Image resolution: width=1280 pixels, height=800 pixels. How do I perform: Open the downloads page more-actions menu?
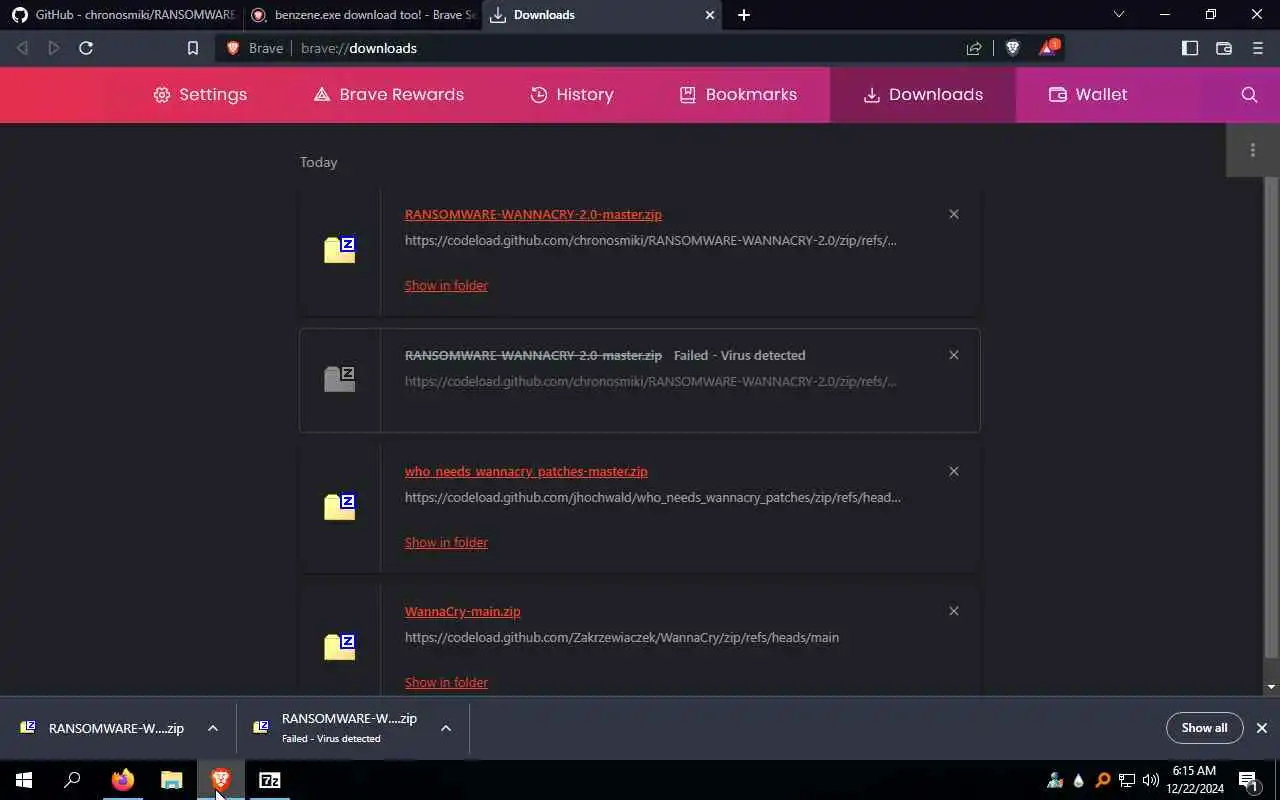[x=1253, y=150]
